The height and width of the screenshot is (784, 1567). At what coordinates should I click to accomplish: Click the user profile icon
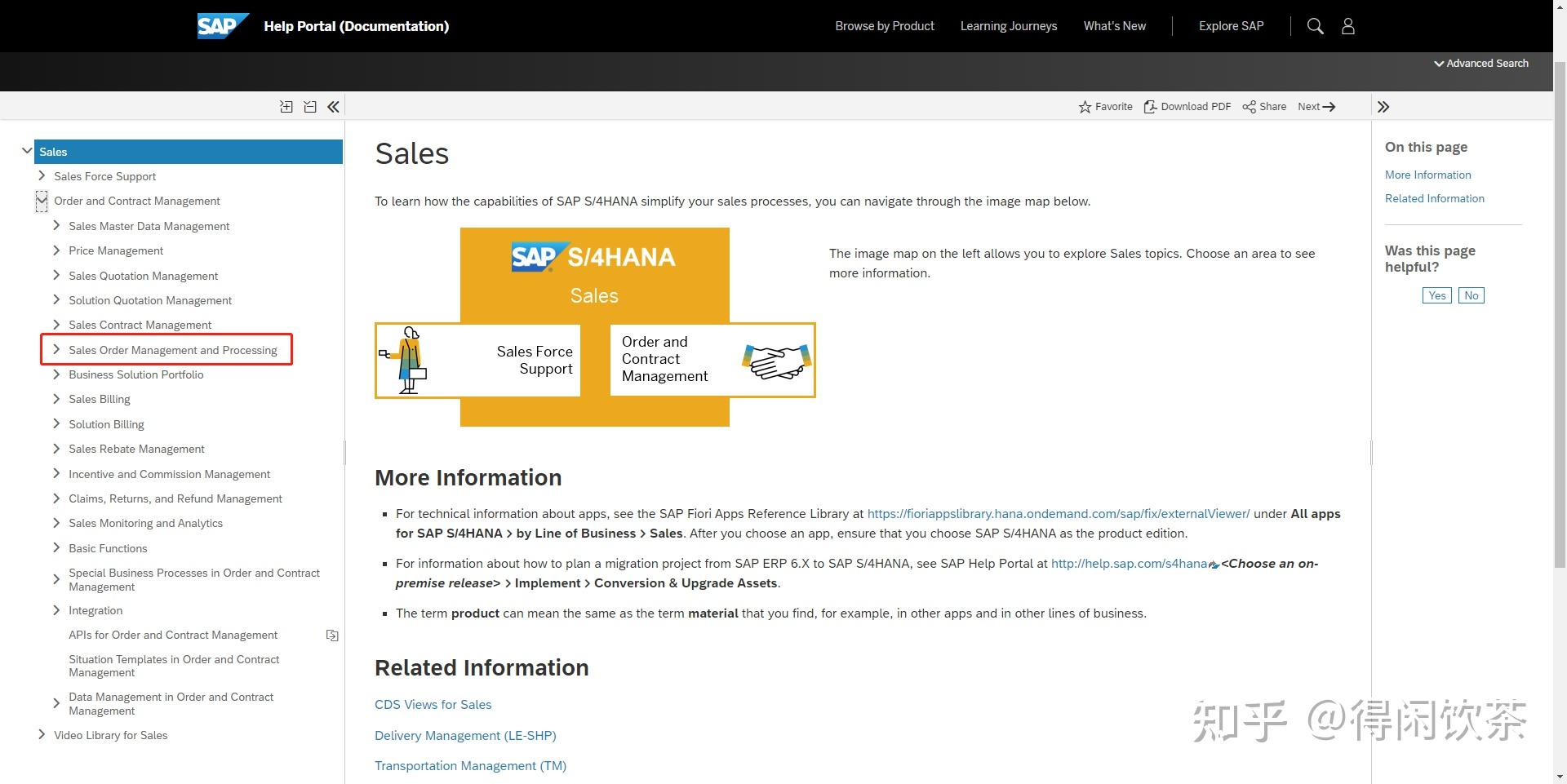pyautogui.click(x=1347, y=25)
